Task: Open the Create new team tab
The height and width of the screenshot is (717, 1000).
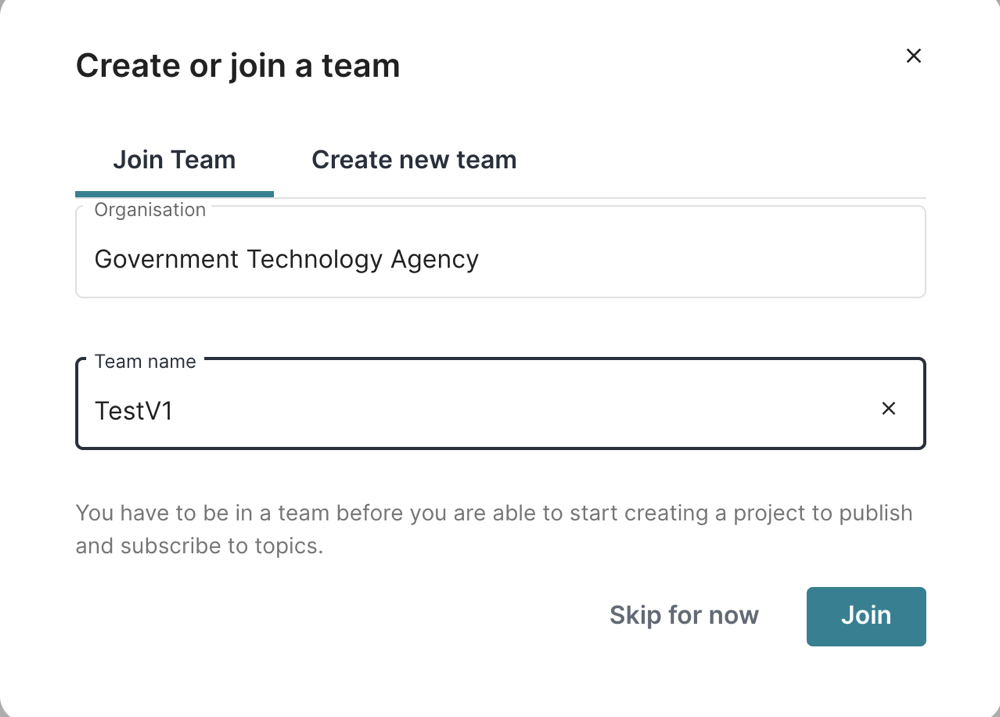Action: pyautogui.click(x=414, y=160)
